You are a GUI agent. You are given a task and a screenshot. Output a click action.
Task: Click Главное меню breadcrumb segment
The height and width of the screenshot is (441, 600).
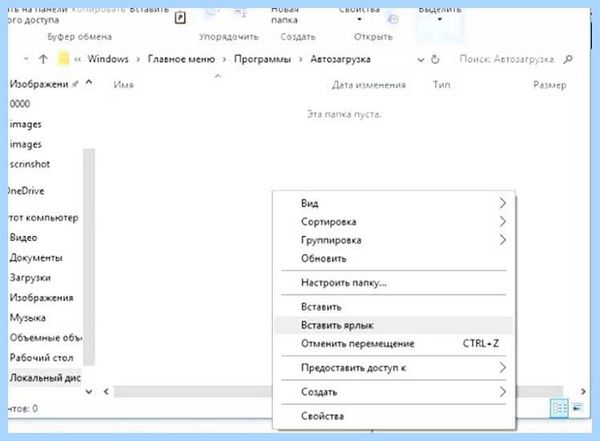click(x=181, y=59)
